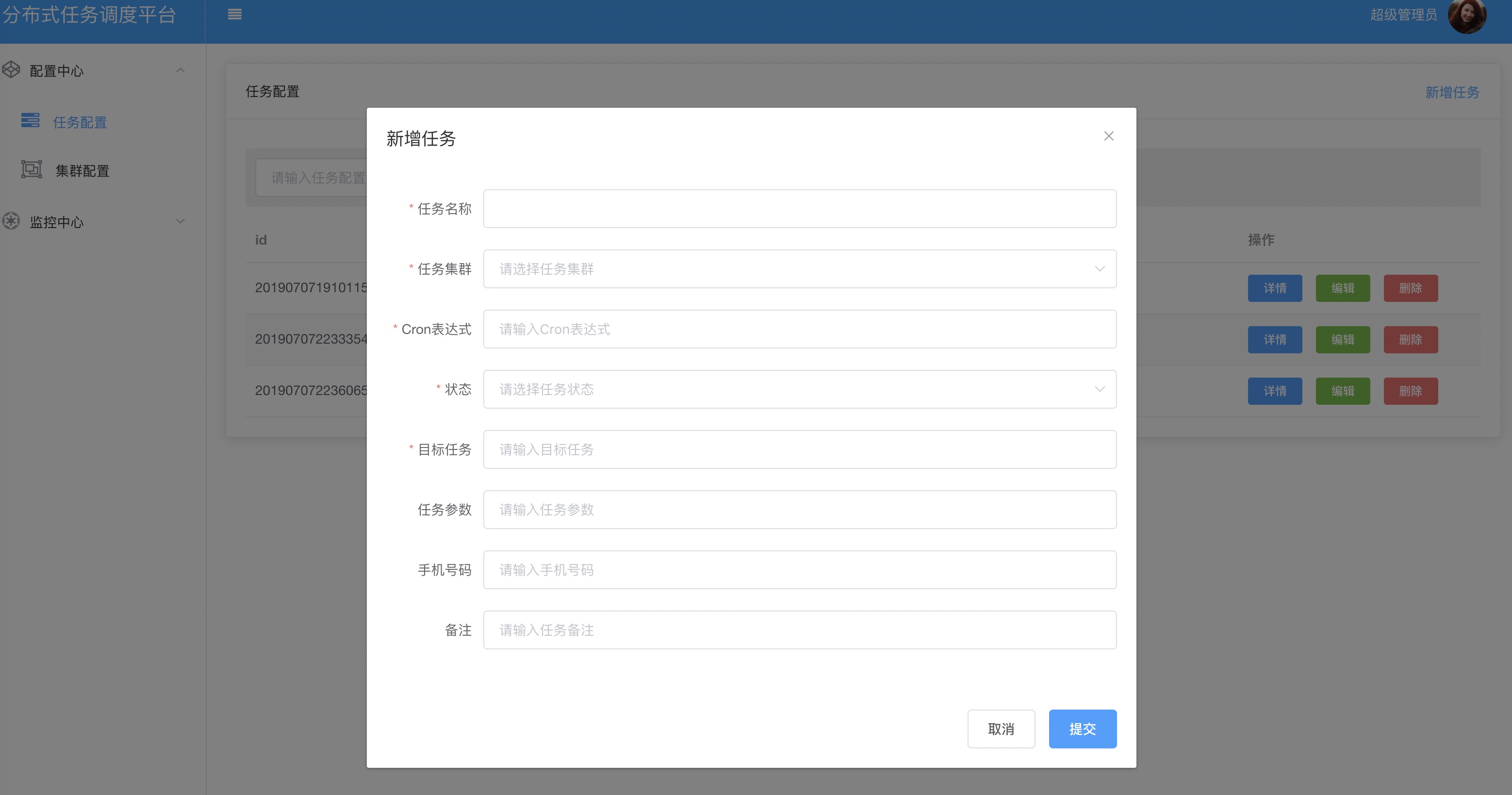Open the 任务集群 dropdown arrow
The height and width of the screenshot is (795, 1512).
[x=1100, y=269]
